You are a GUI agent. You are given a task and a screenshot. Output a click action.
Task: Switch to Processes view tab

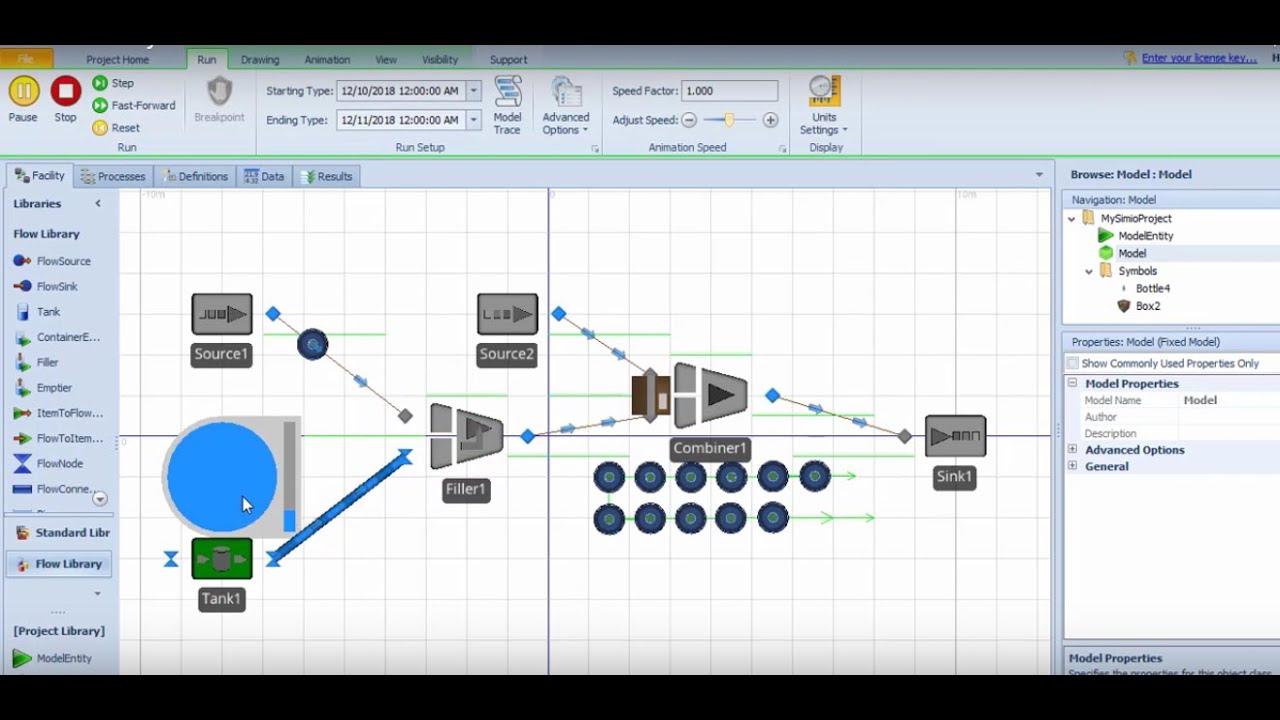pos(113,176)
